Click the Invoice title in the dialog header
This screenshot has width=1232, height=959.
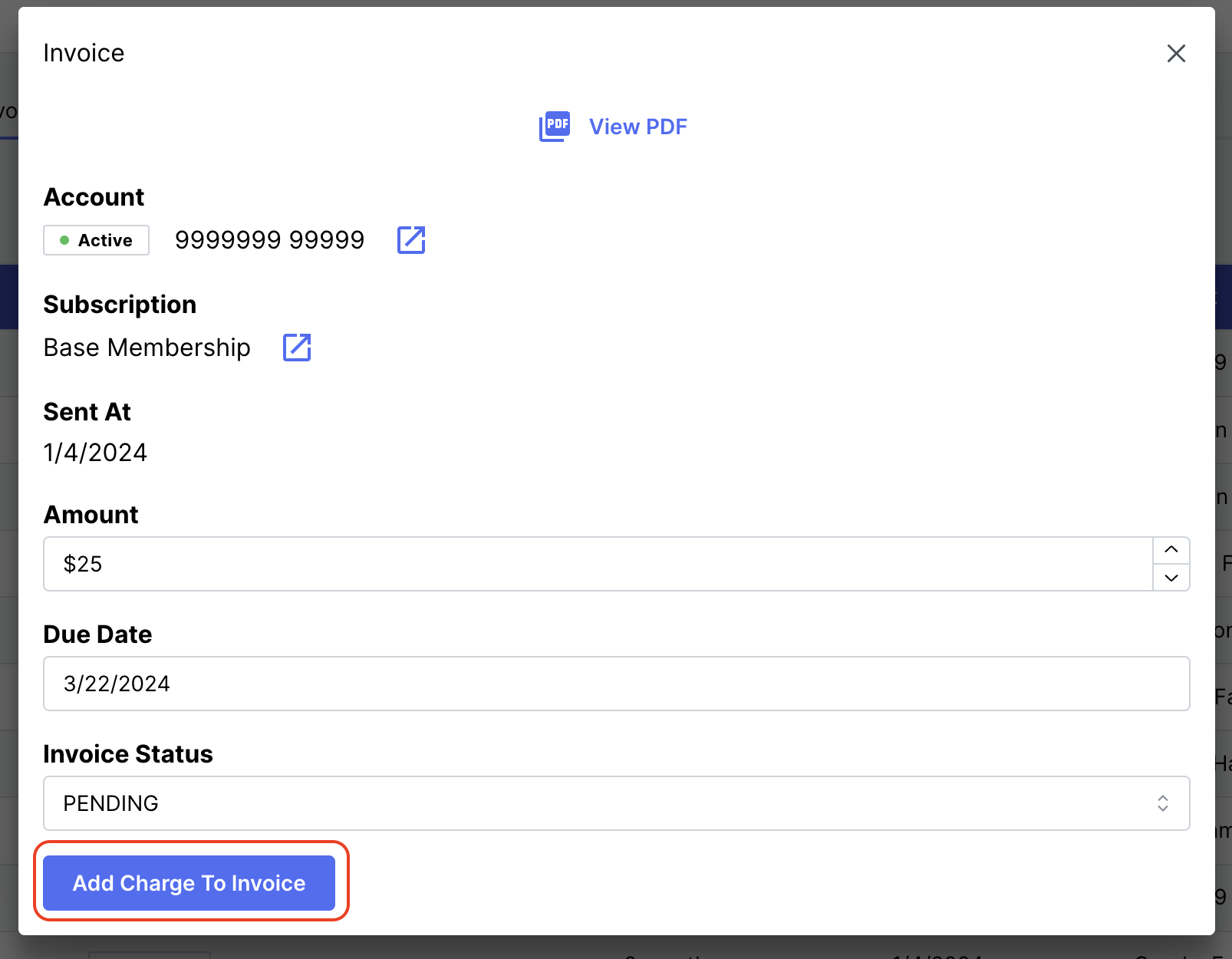tap(84, 52)
